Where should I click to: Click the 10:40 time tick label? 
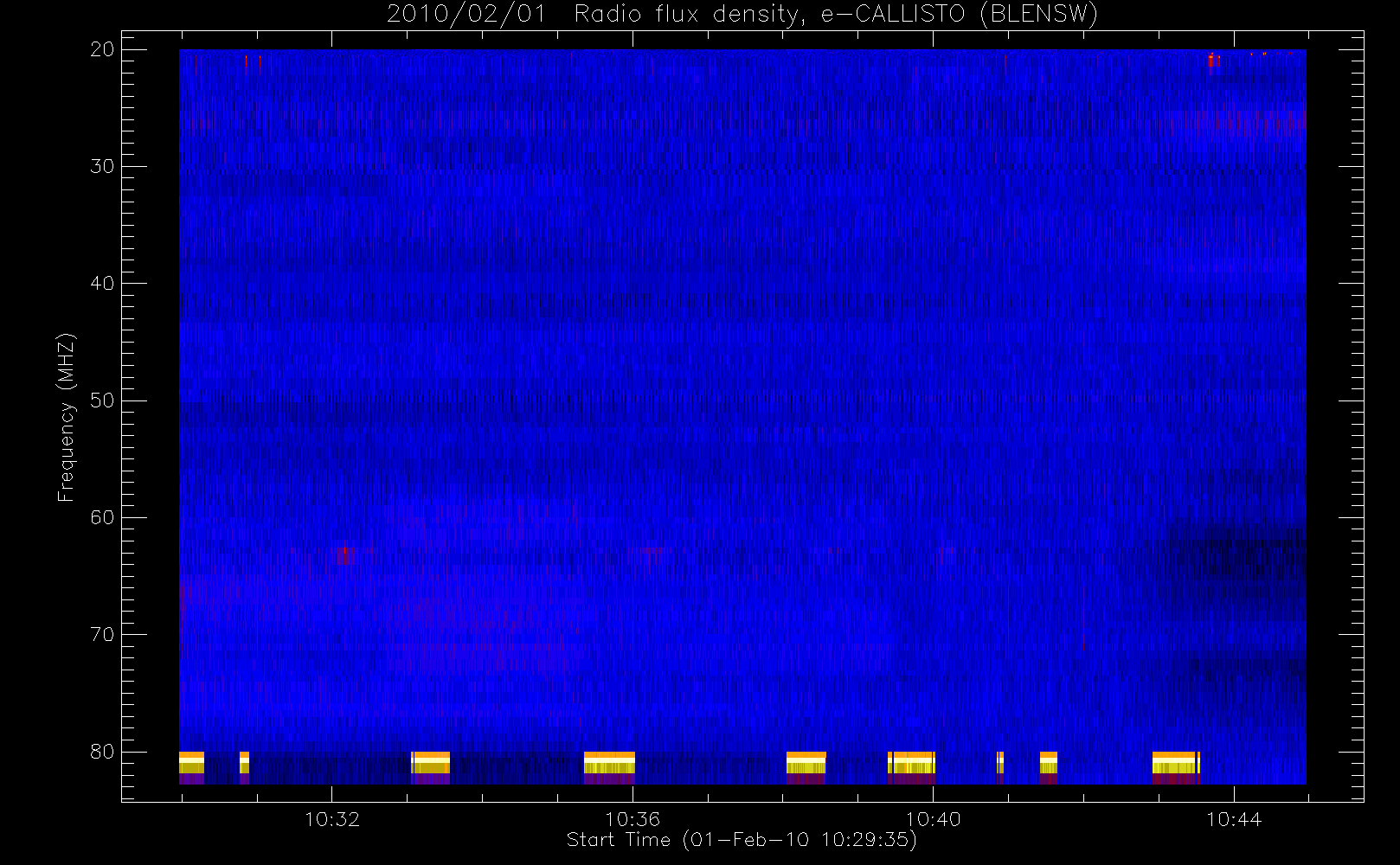pos(933,819)
